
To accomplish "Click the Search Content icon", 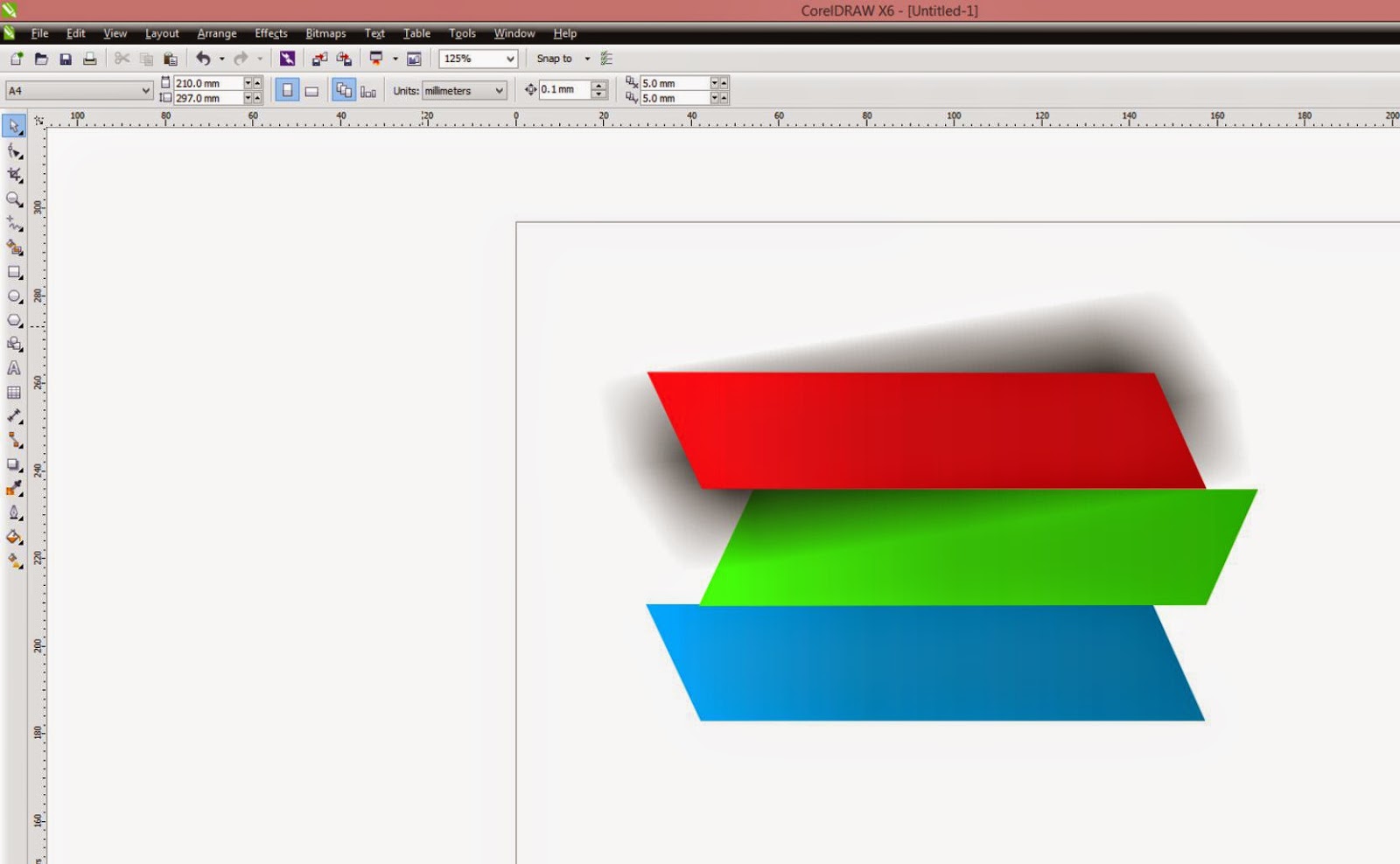I will [x=287, y=59].
